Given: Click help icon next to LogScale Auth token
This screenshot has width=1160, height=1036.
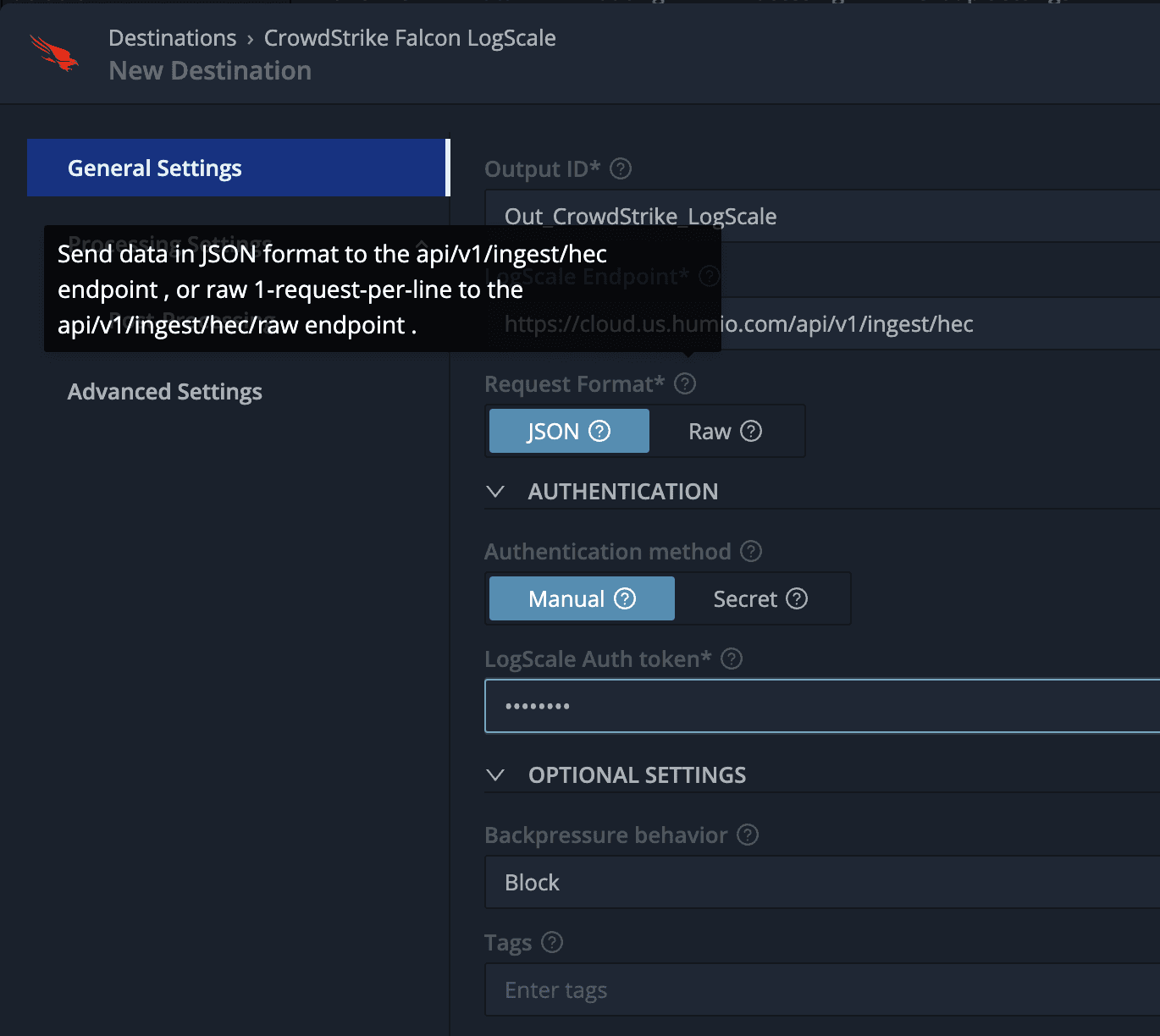Looking at the screenshot, I should [732, 659].
